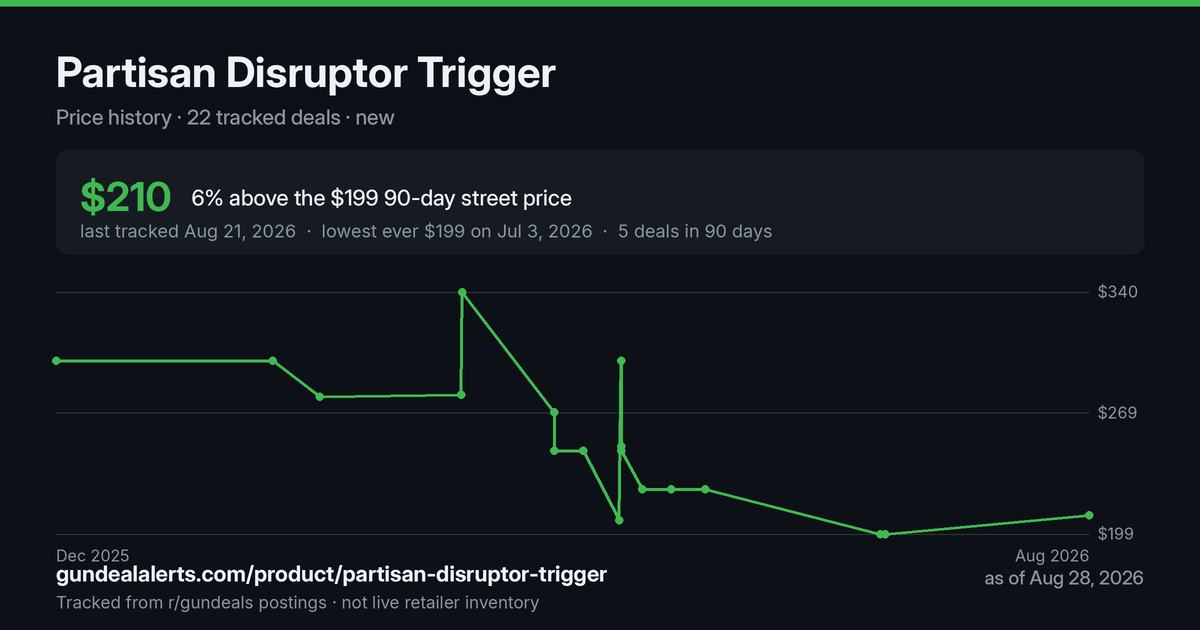The height and width of the screenshot is (630, 1200).
Task: Select the first data point at Dec 2025
Action: pyautogui.click(x=56, y=360)
